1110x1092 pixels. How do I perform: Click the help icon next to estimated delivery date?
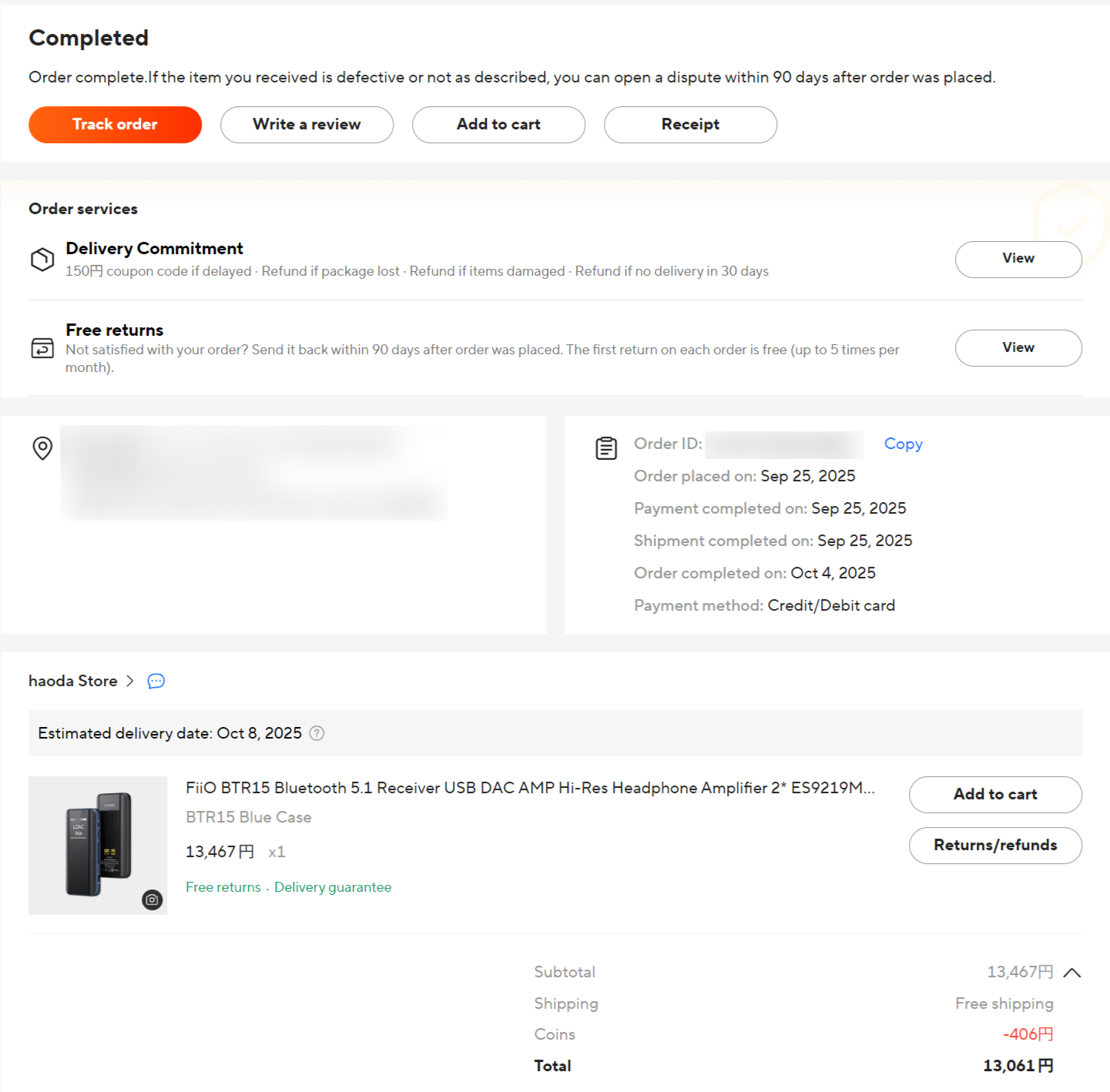point(317,733)
